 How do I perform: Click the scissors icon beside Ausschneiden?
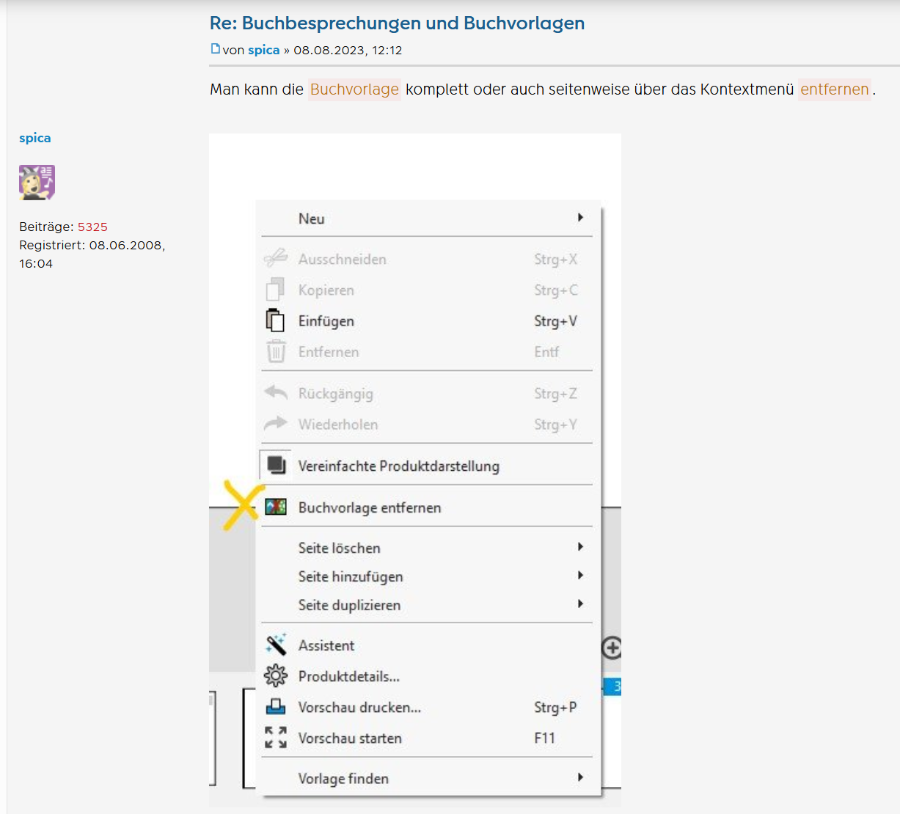pyautogui.click(x=275, y=259)
